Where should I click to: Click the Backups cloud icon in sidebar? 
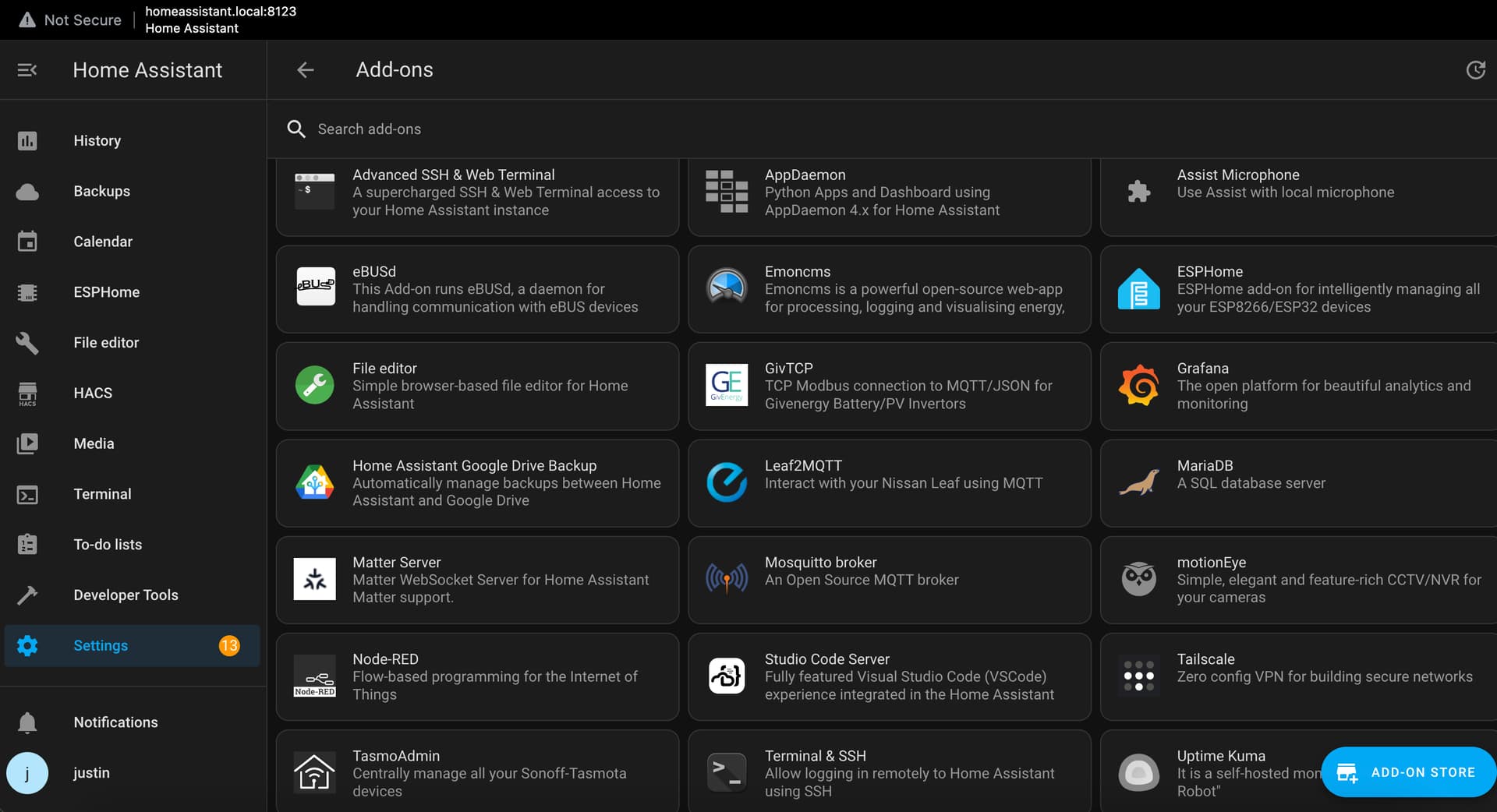click(x=27, y=192)
